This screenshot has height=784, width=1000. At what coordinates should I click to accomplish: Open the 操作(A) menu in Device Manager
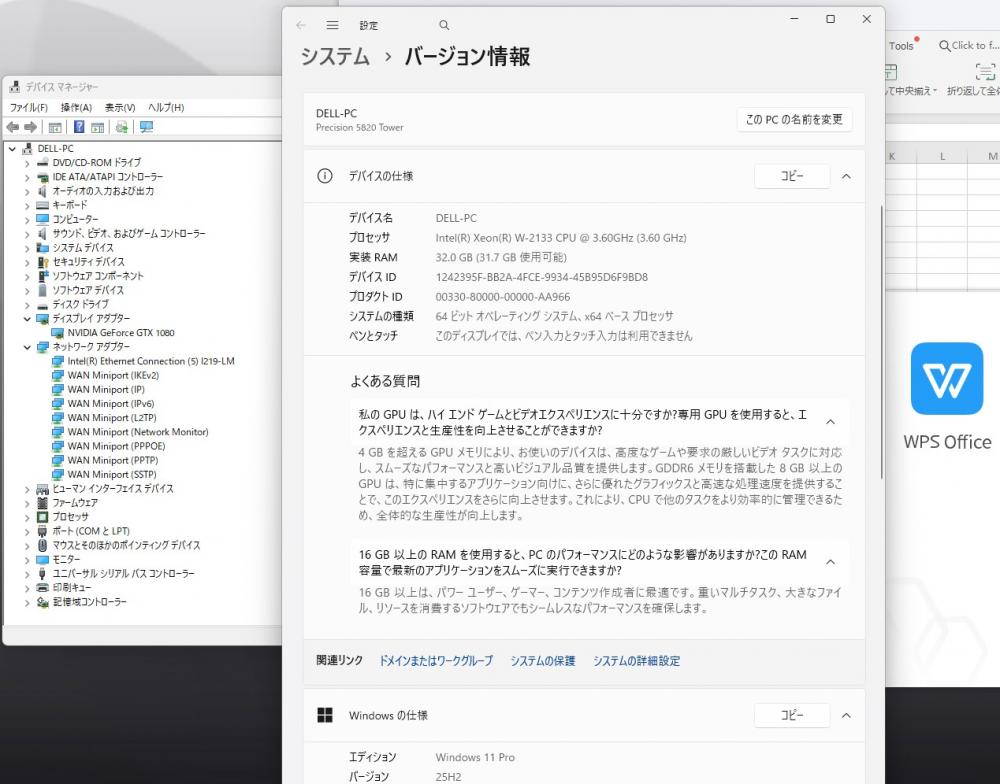point(76,107)
